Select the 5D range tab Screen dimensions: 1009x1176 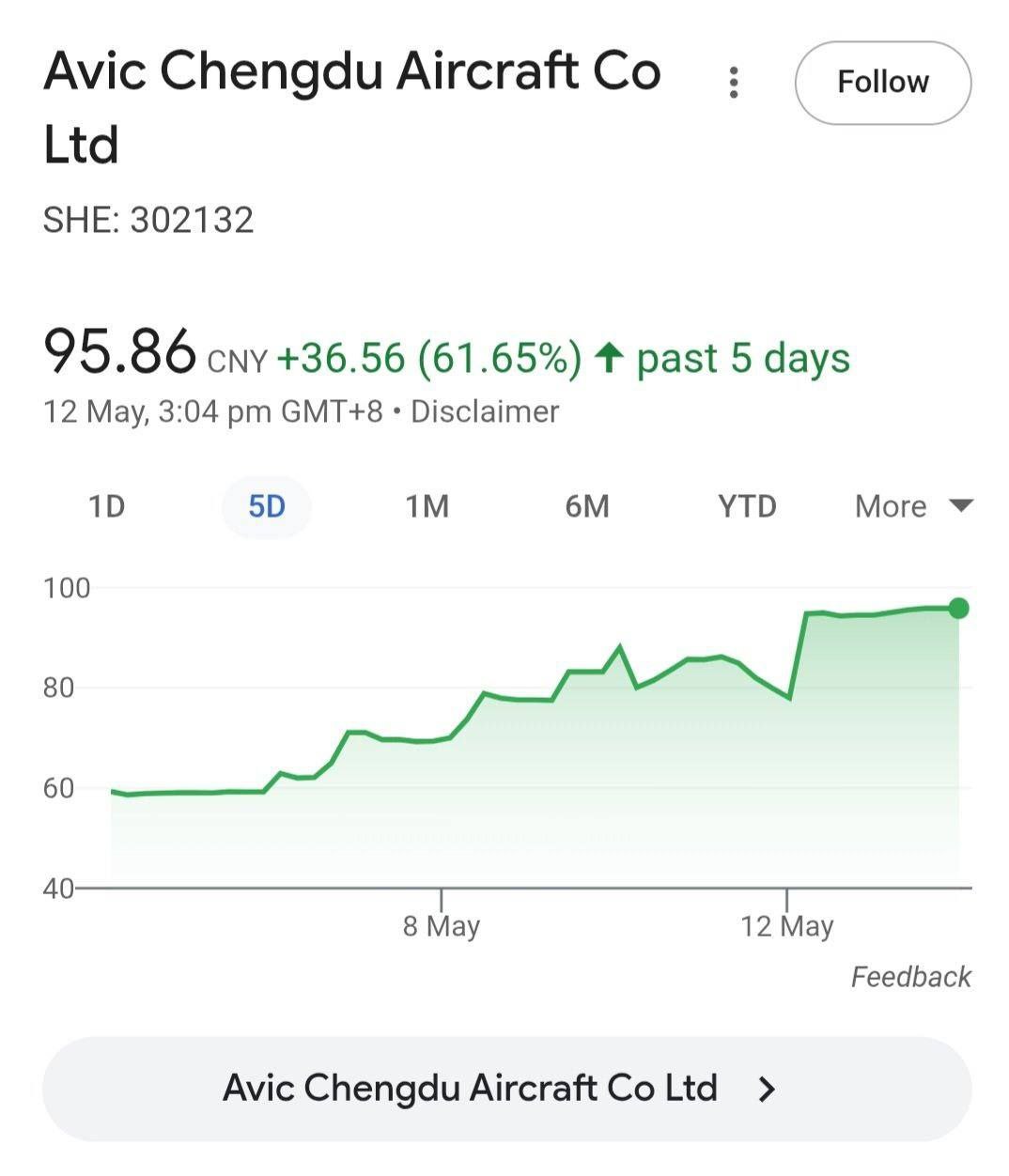click(x=266, y=507)
